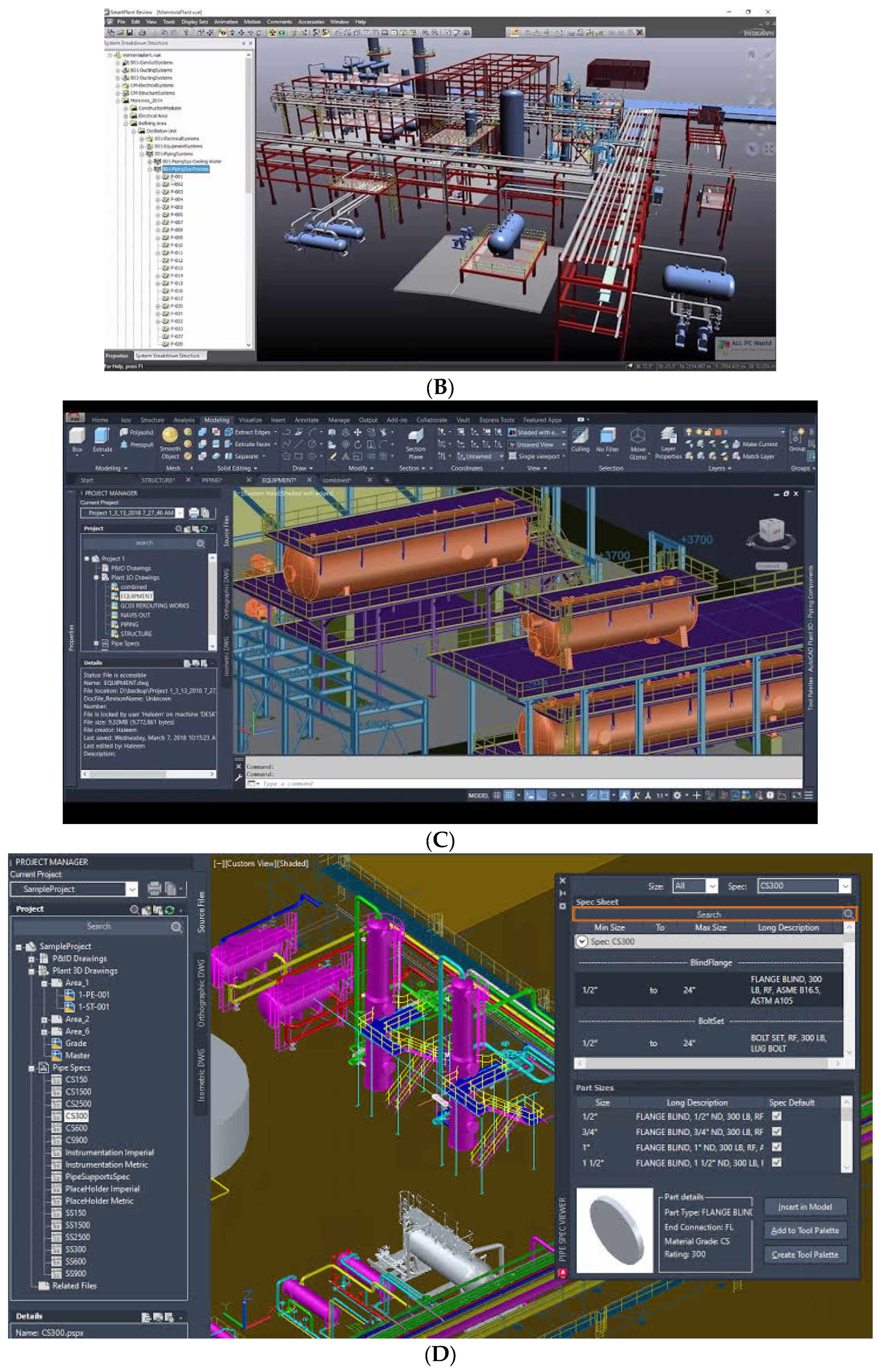This screenshot has width=879, height=1372.
Task: Uncheck Spec Default for 1/2" flange blind
Action: click(776, 1116)
